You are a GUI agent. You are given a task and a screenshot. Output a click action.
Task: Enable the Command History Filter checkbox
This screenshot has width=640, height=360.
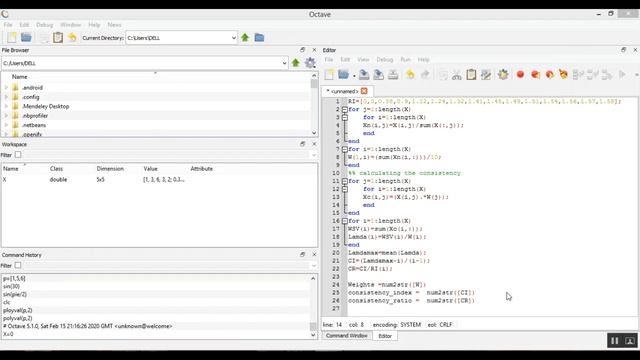tap(18, 265)
